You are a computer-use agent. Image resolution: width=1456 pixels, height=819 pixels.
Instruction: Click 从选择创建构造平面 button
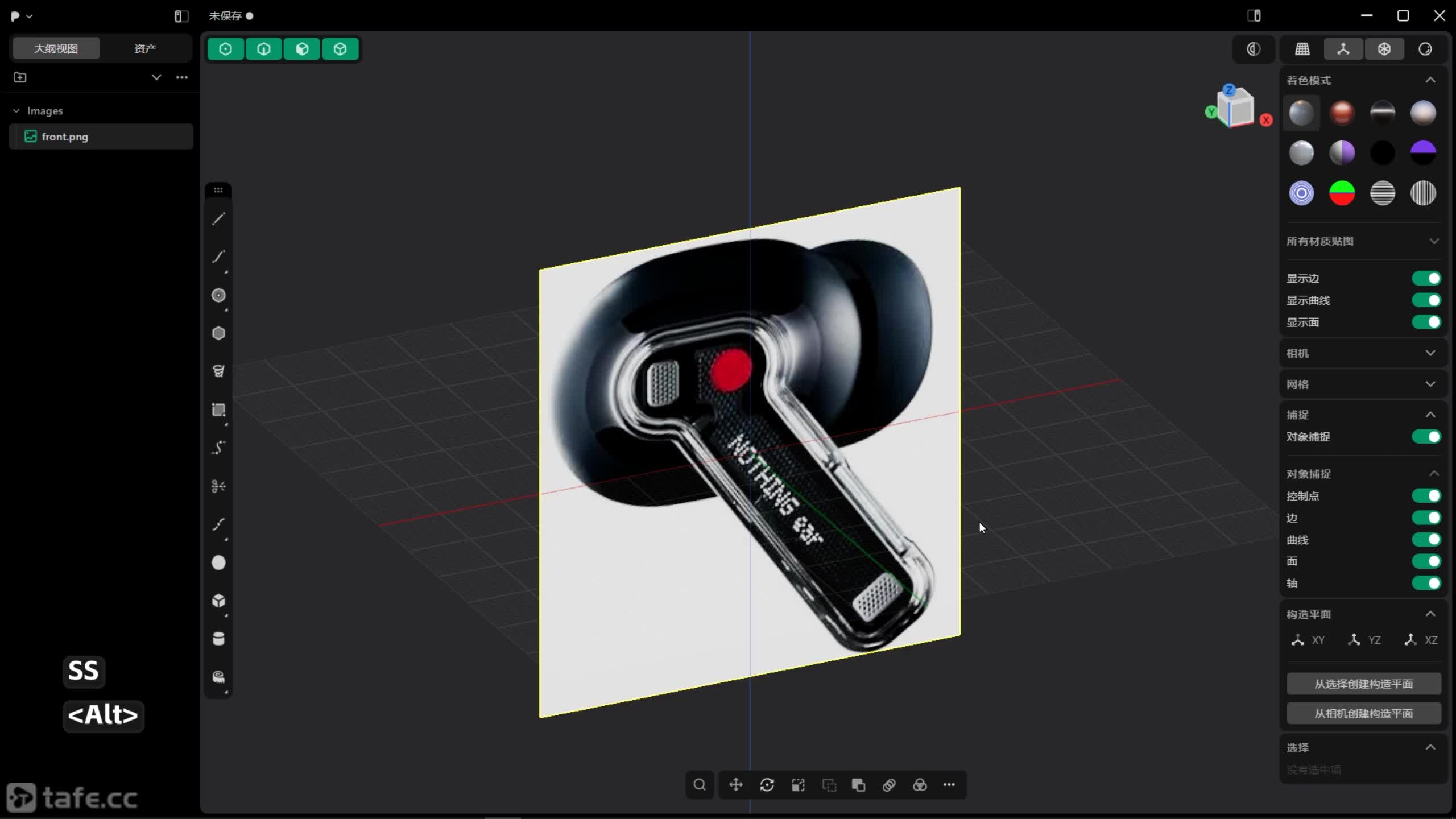(1363, 684)
